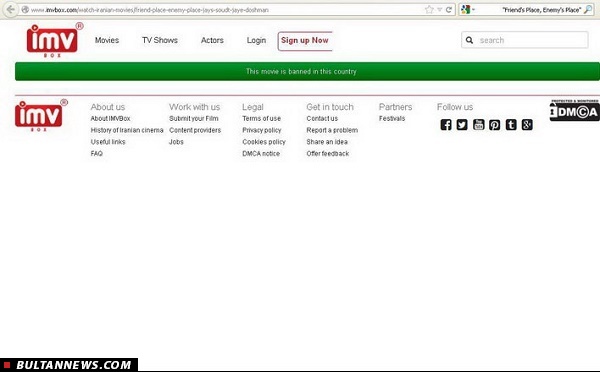The image size is (600, 372).
Task: Visit the YouTube icon under Follow us
Action: [478, 124]
